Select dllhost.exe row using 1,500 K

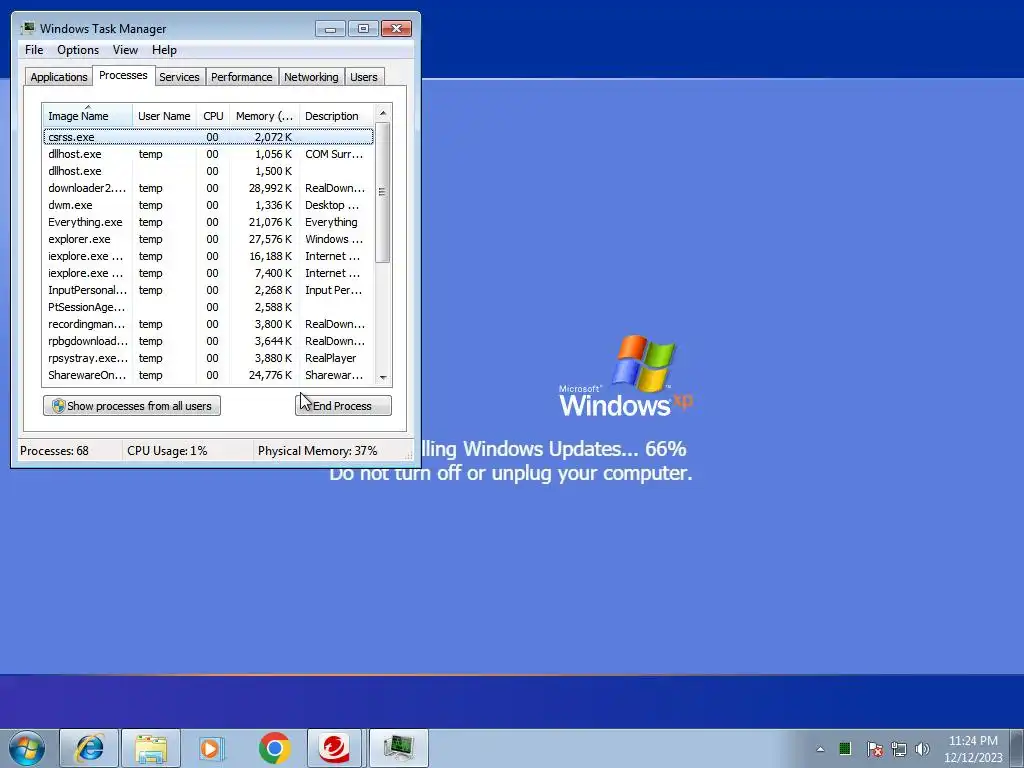coord(208,171)
